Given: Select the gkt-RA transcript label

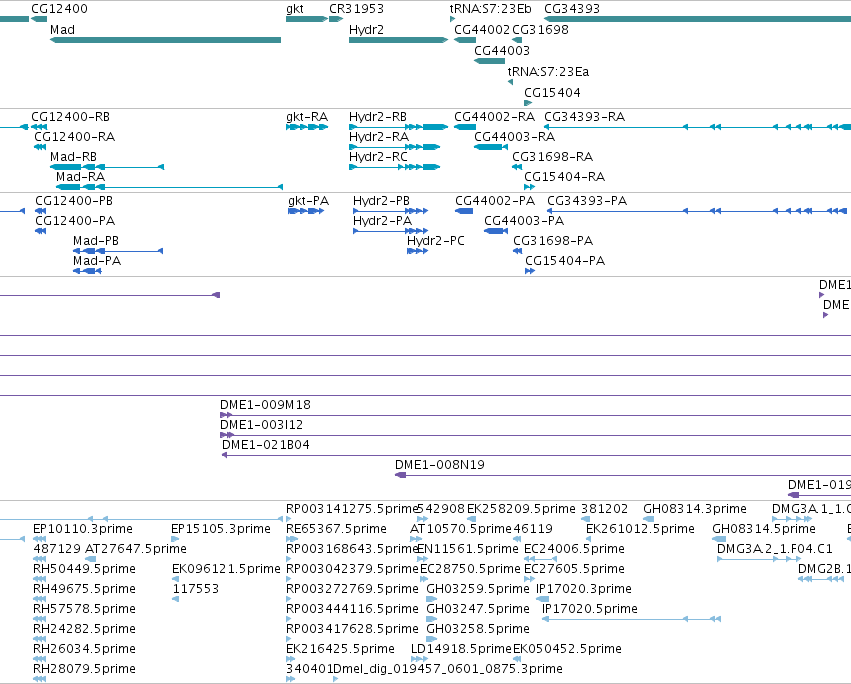Looking at the screenshot, I should (x=307, y=117).
